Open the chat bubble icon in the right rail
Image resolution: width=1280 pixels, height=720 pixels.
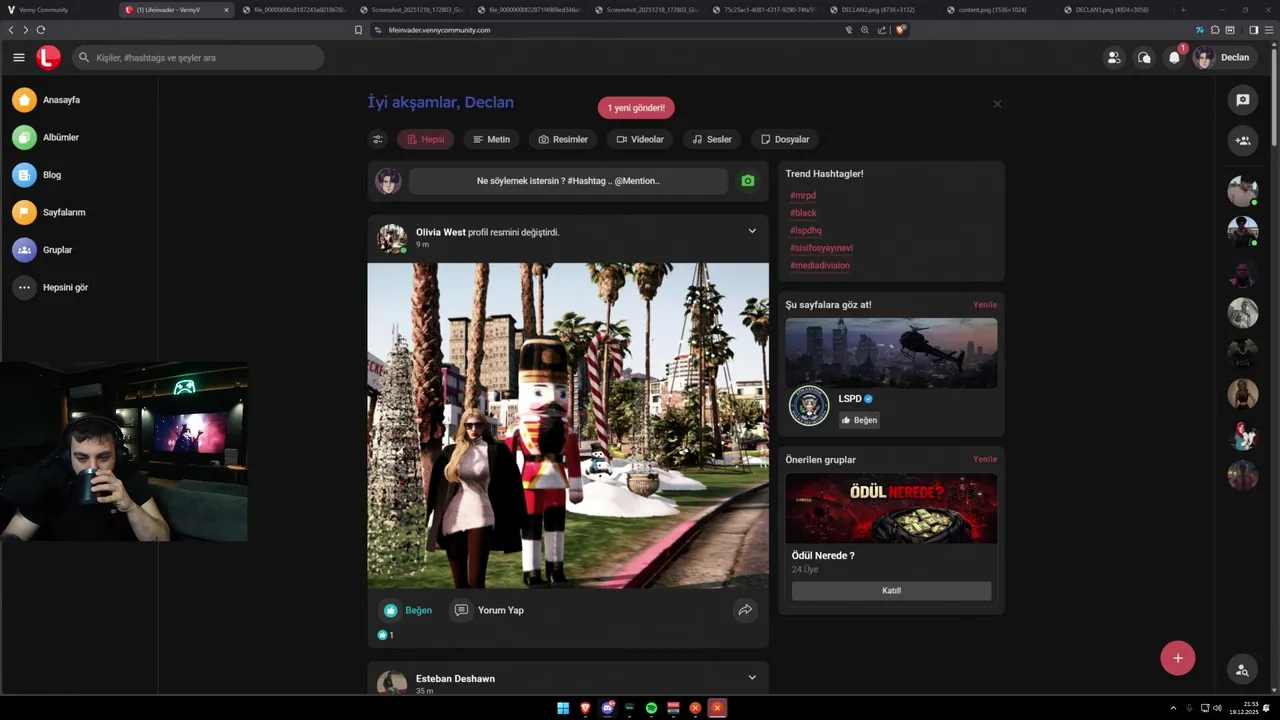1243,100
